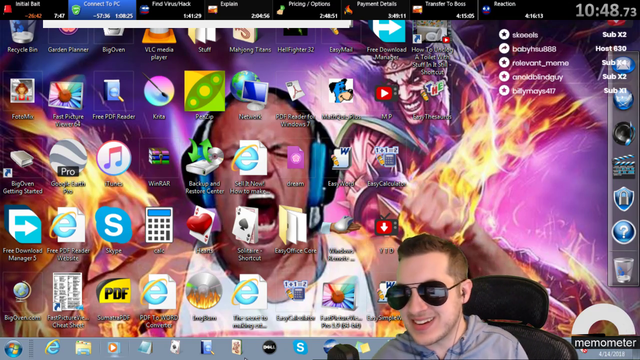The height and width of the screenshot is (360, 640).
Task: Select the Transfer To Boss split
Action: (x=443, y=10)
